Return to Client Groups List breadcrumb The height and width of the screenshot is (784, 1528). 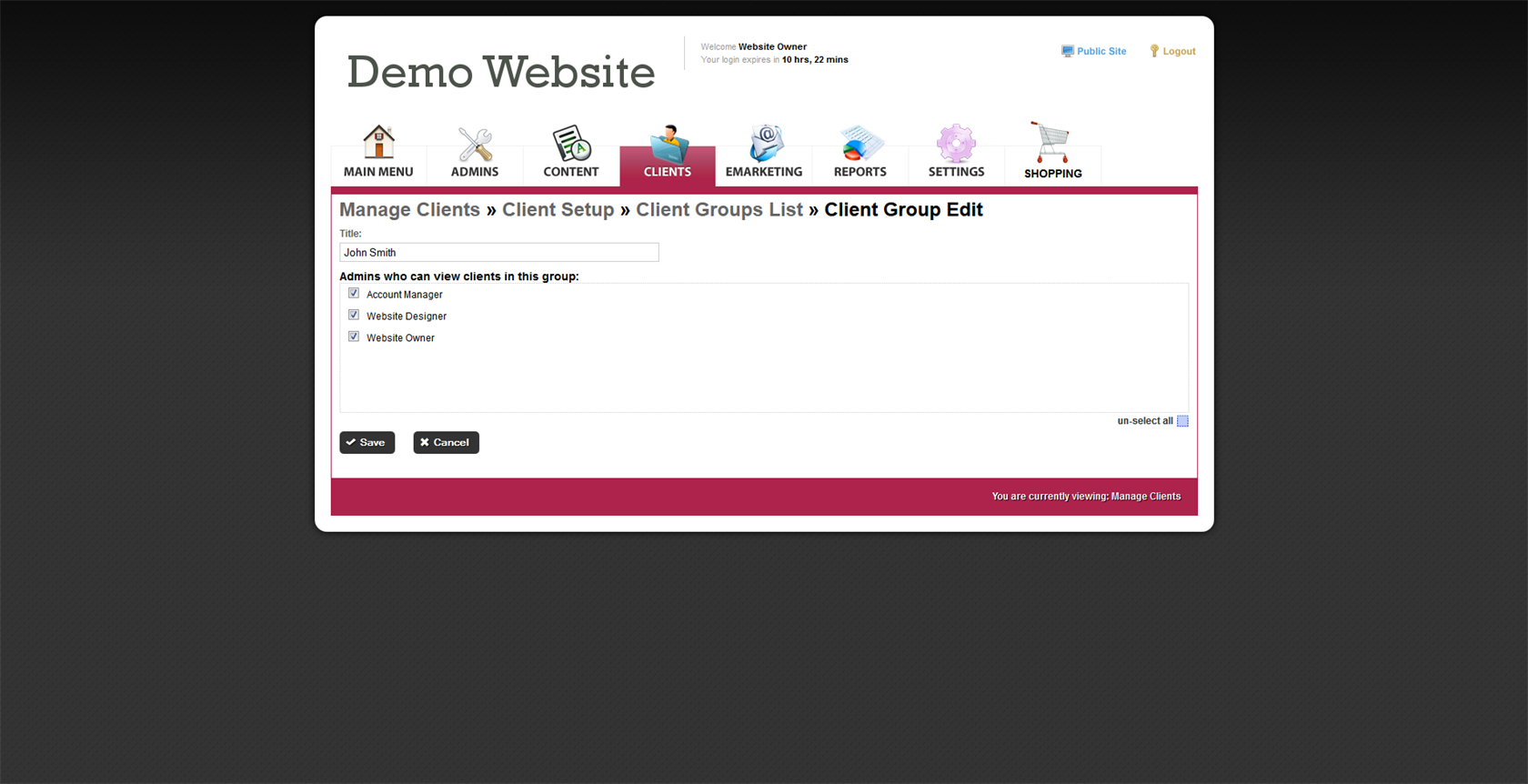tap(719, 210)
